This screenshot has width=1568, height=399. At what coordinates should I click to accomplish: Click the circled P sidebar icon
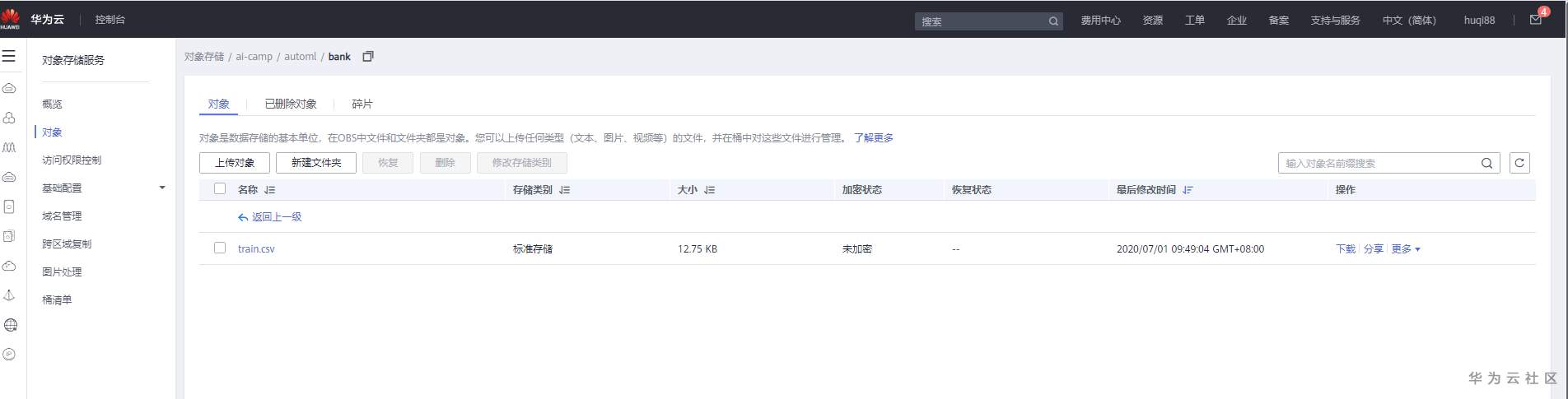pos(9,355)
